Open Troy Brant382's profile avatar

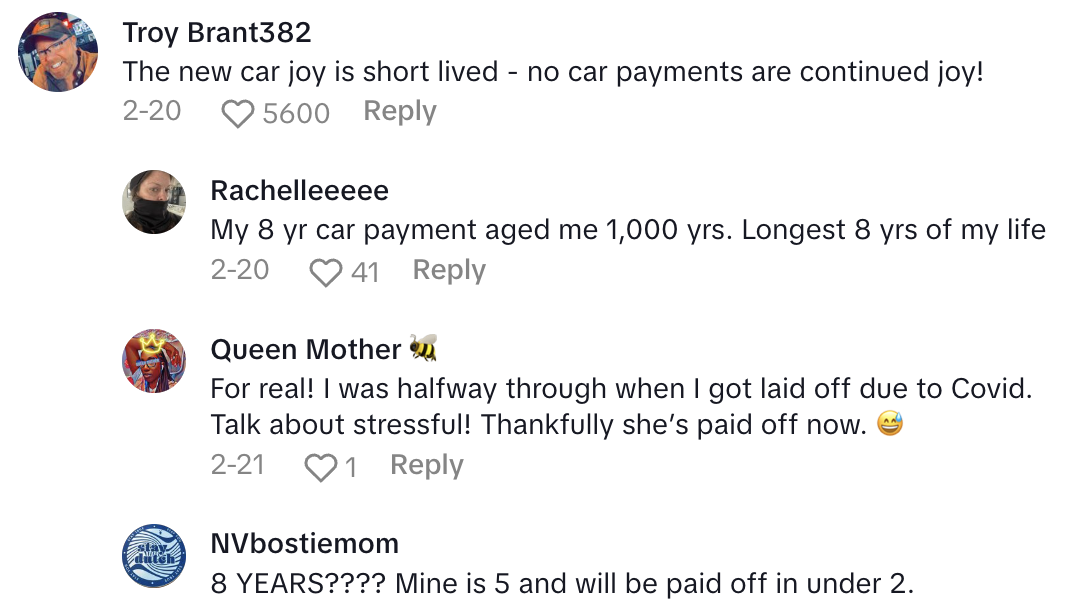pos(57,50)
